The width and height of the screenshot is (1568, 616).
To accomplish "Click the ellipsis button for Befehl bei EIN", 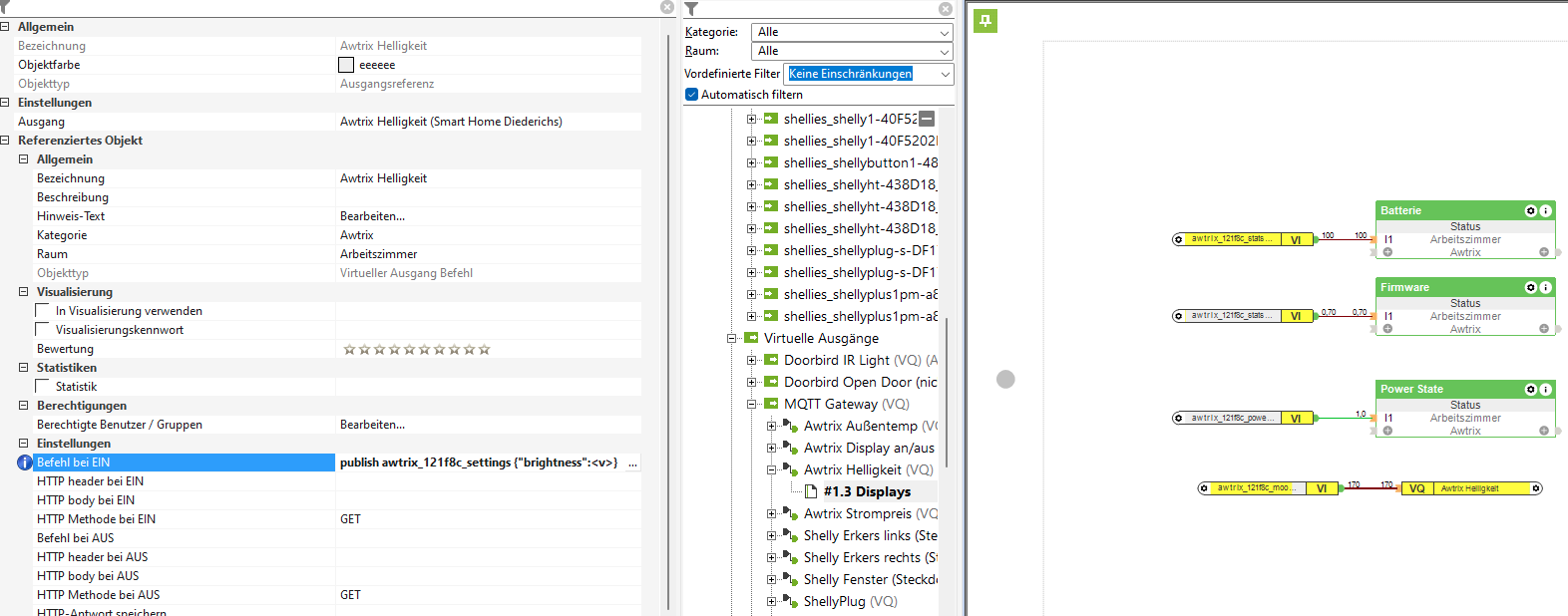I will click(x=632, y=462).
